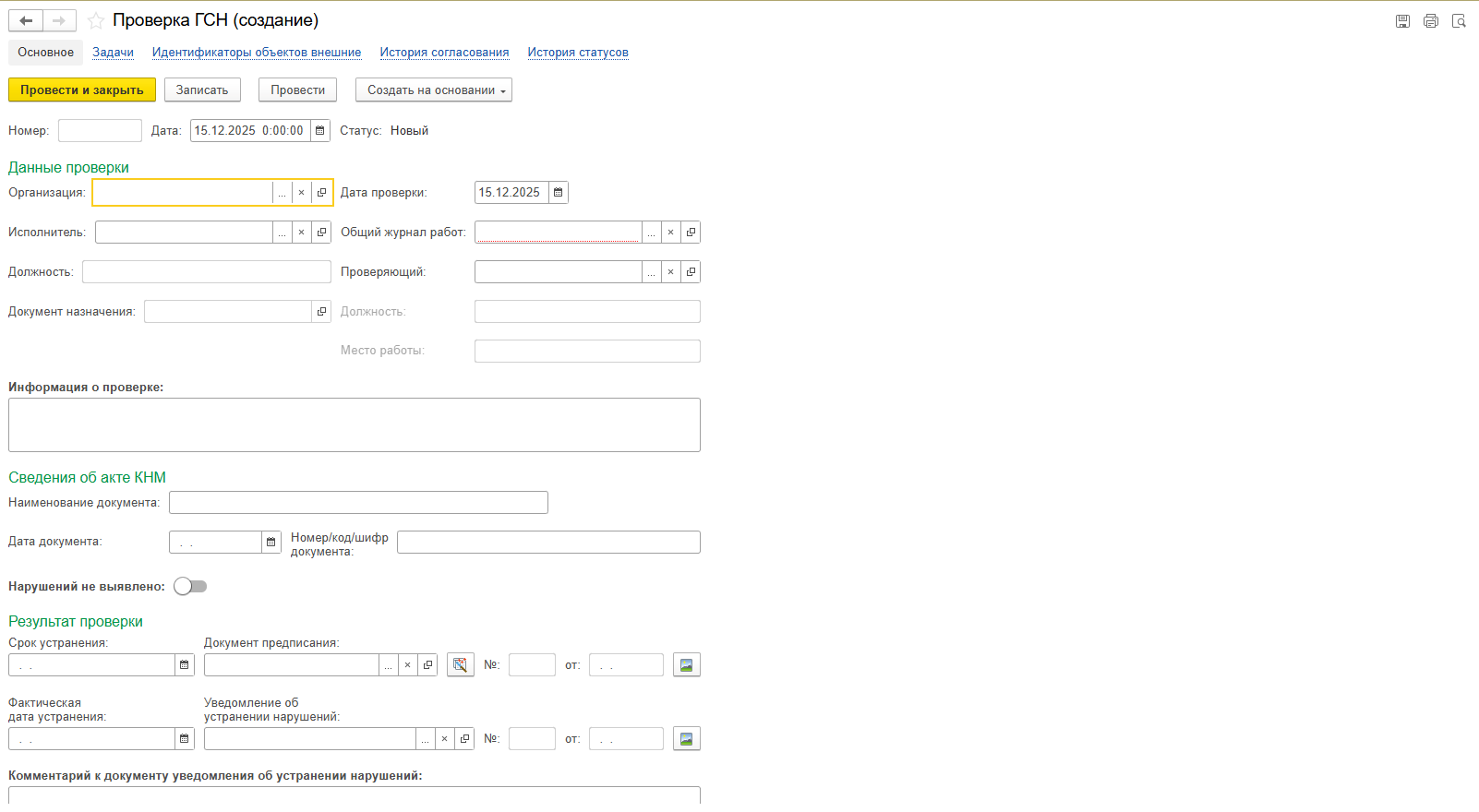
Task: Click the save icon in top-right corner
Action: (1402, 21)
